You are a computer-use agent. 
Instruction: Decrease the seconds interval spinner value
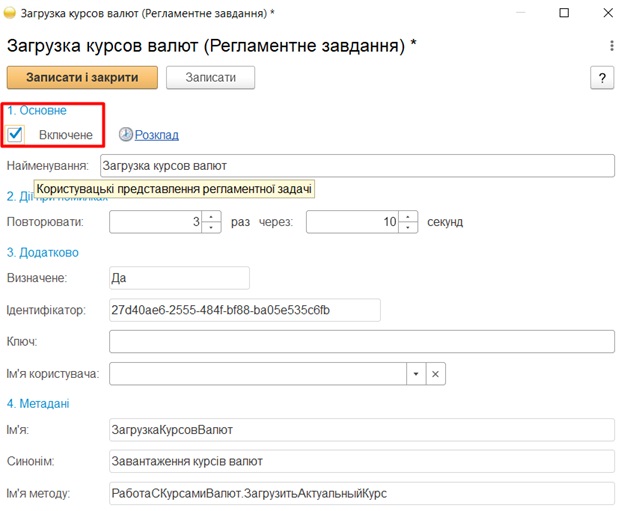pyautogui.click(x=408, y=227)
